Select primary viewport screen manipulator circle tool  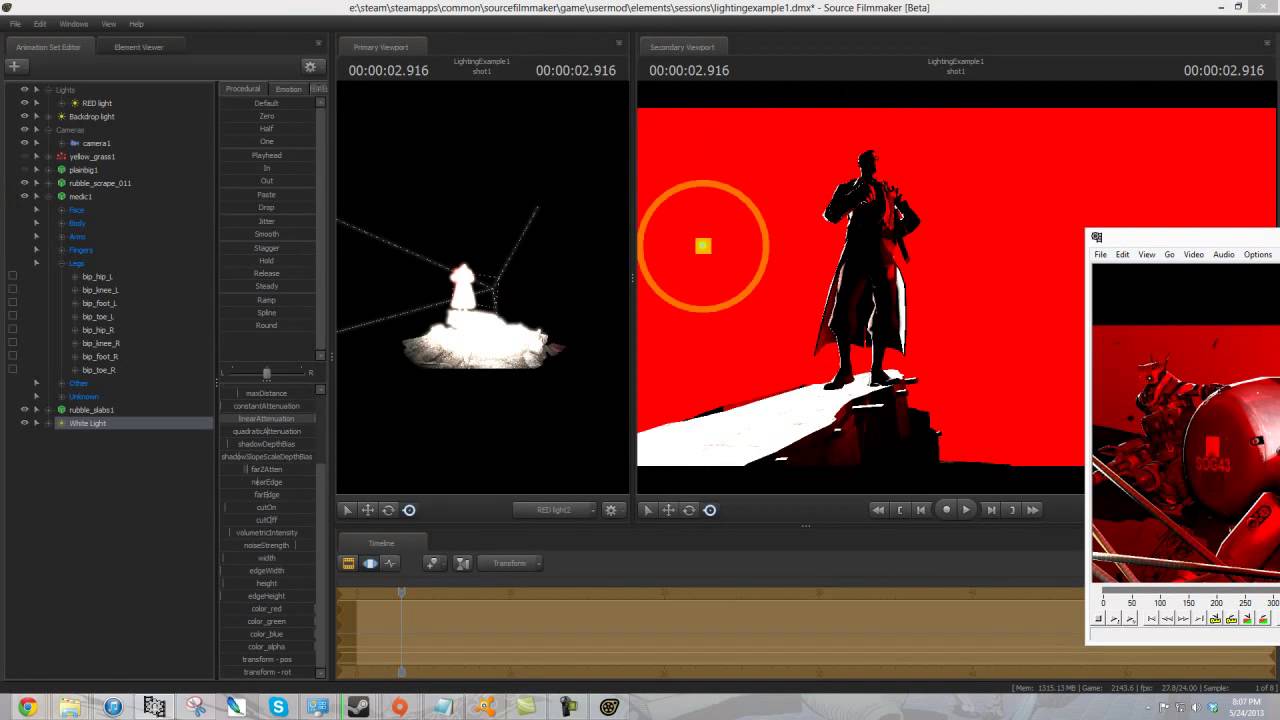tap(409, 510)
